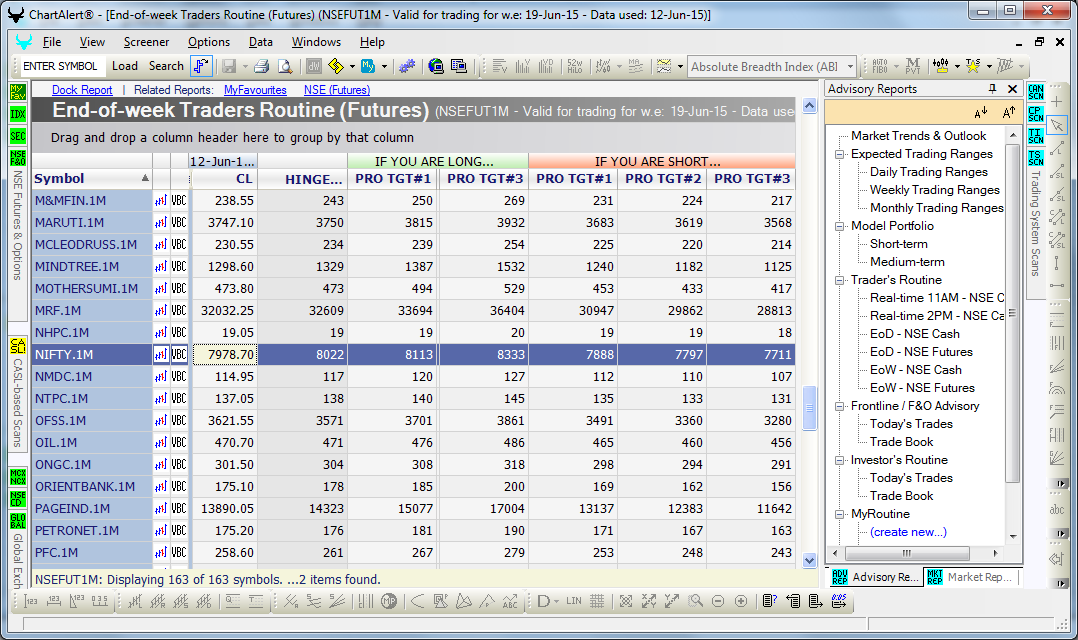The height and width of the screenshot is (640, 1078).
Task: Toggle the highlighted dock toolbar button
Action: pos(201,66)
